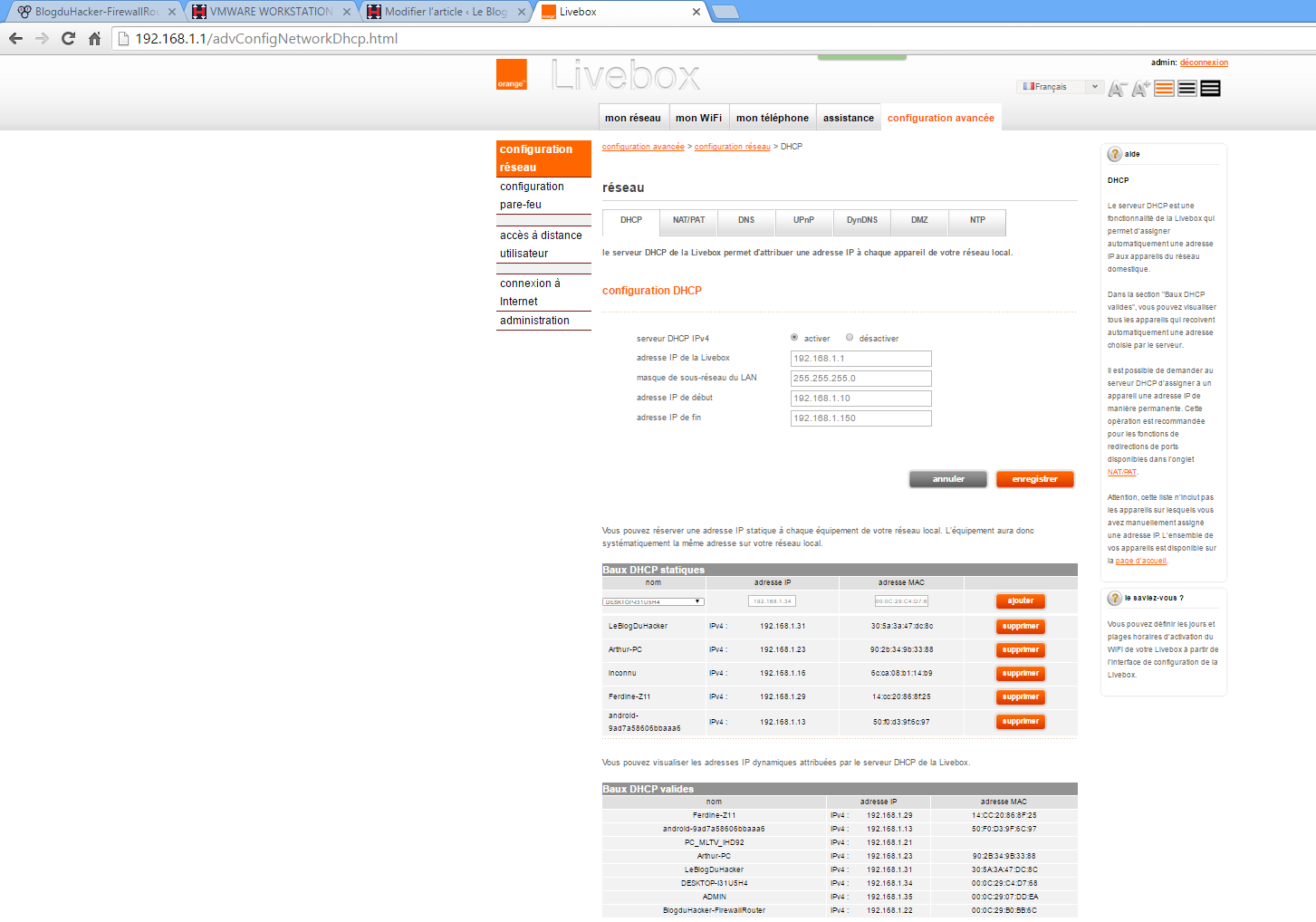Switch to the VMWARE WORKSTATION browser tab
The height and width of the screenshot is (922, 1316).
coord(270,12)
